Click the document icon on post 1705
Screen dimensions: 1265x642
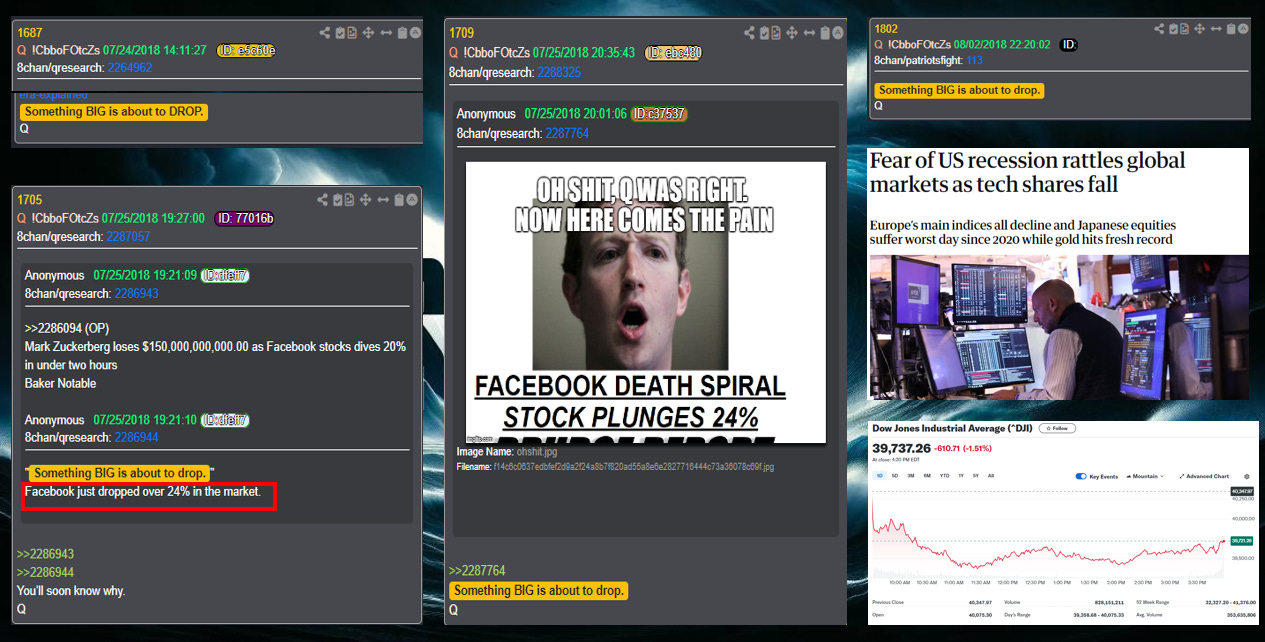coord(351,200)
